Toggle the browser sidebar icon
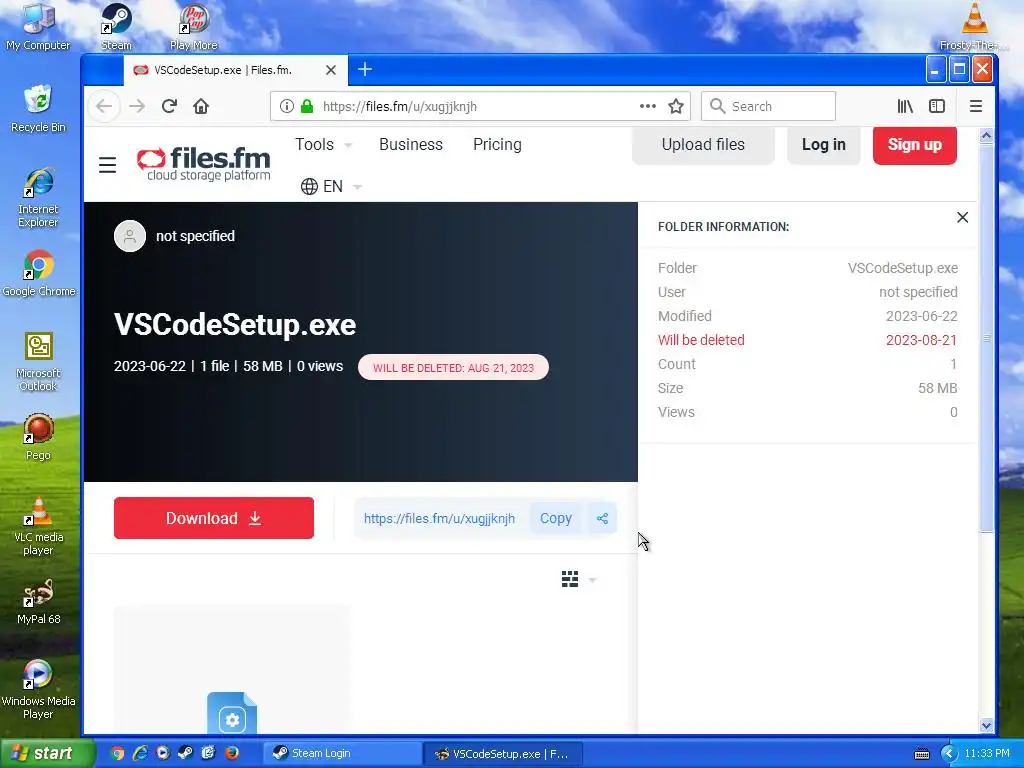Screen dimensions: 1024x768 [936, 106]
